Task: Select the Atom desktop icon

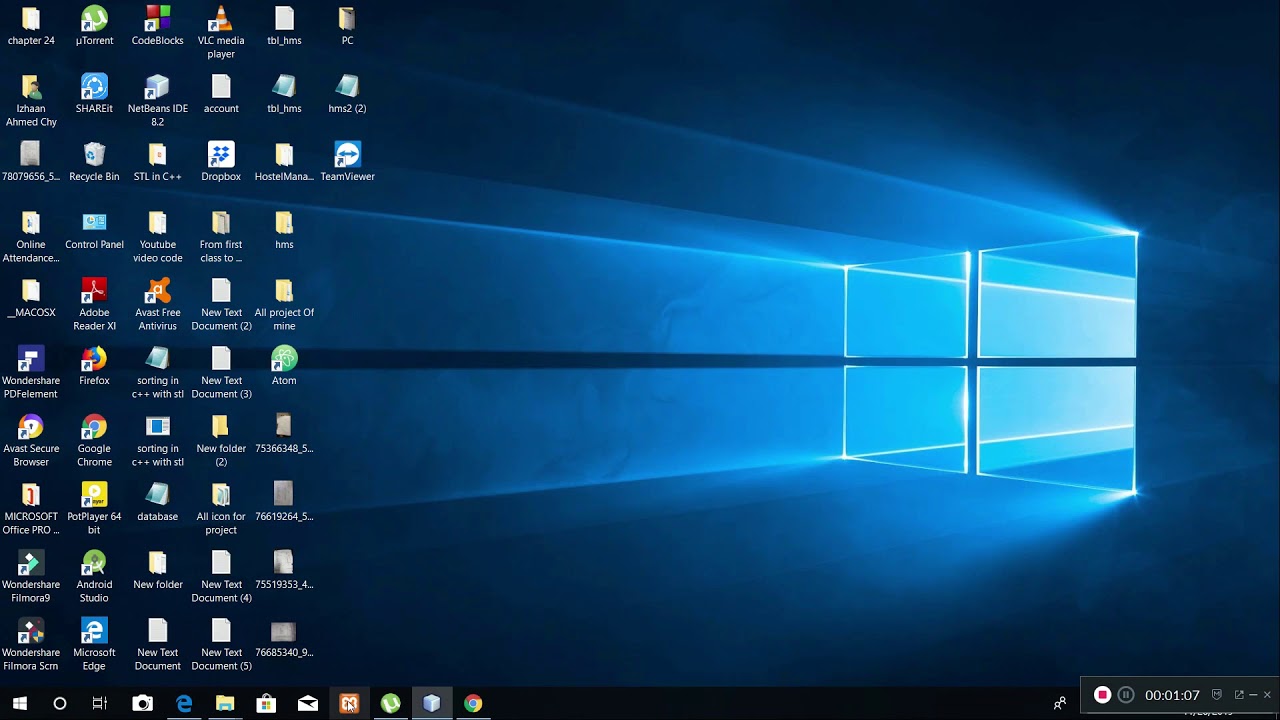Action: pos(284,366)
